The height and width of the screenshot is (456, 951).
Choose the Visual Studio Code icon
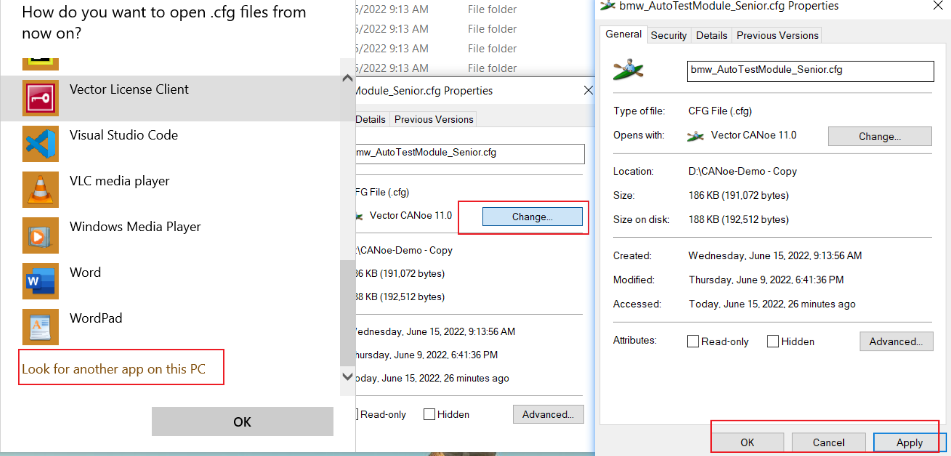point(41,144)
